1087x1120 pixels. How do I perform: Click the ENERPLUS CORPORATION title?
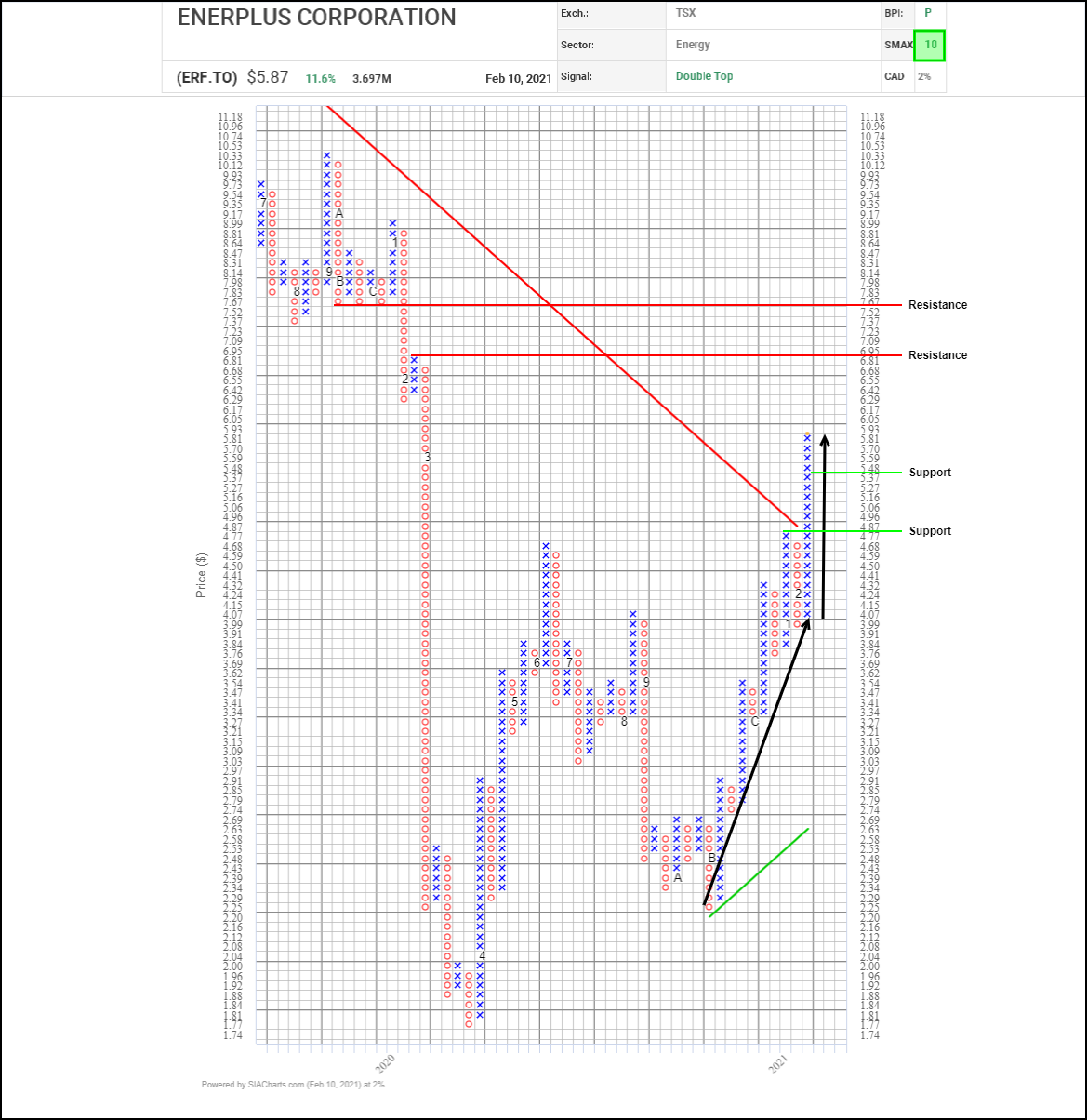point(316,18)
